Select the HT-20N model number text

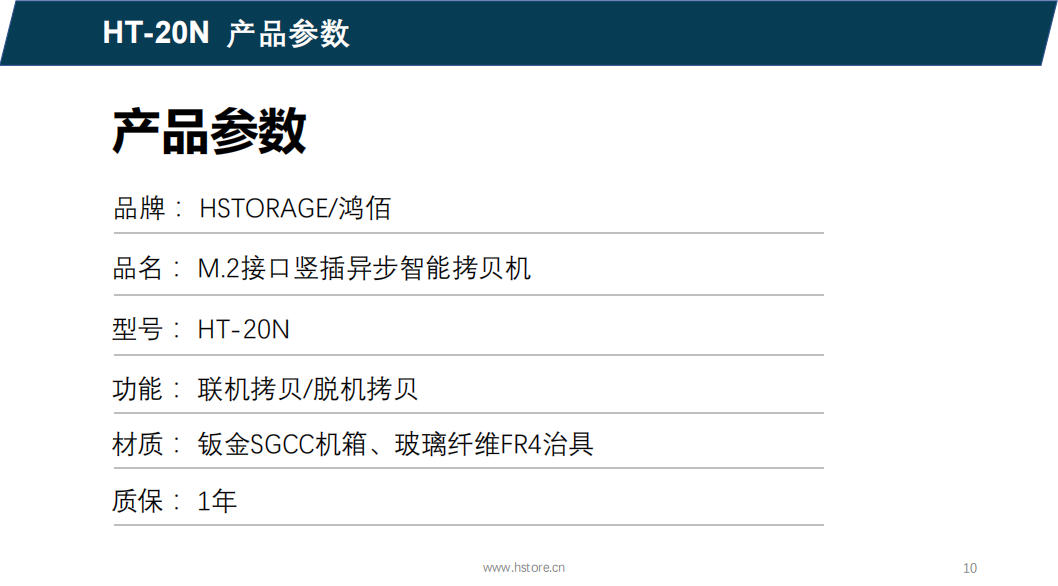coord(243,327)
